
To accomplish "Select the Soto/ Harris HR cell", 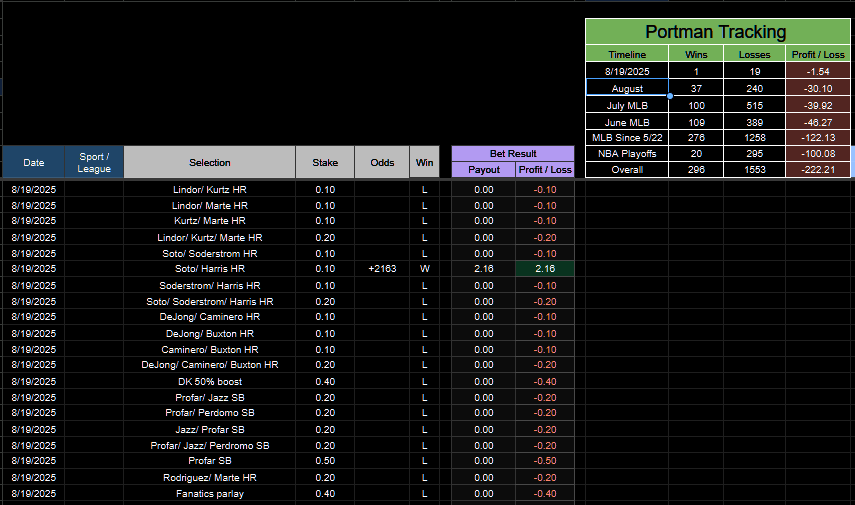I will pyautogui.click(x=209, y=268).
